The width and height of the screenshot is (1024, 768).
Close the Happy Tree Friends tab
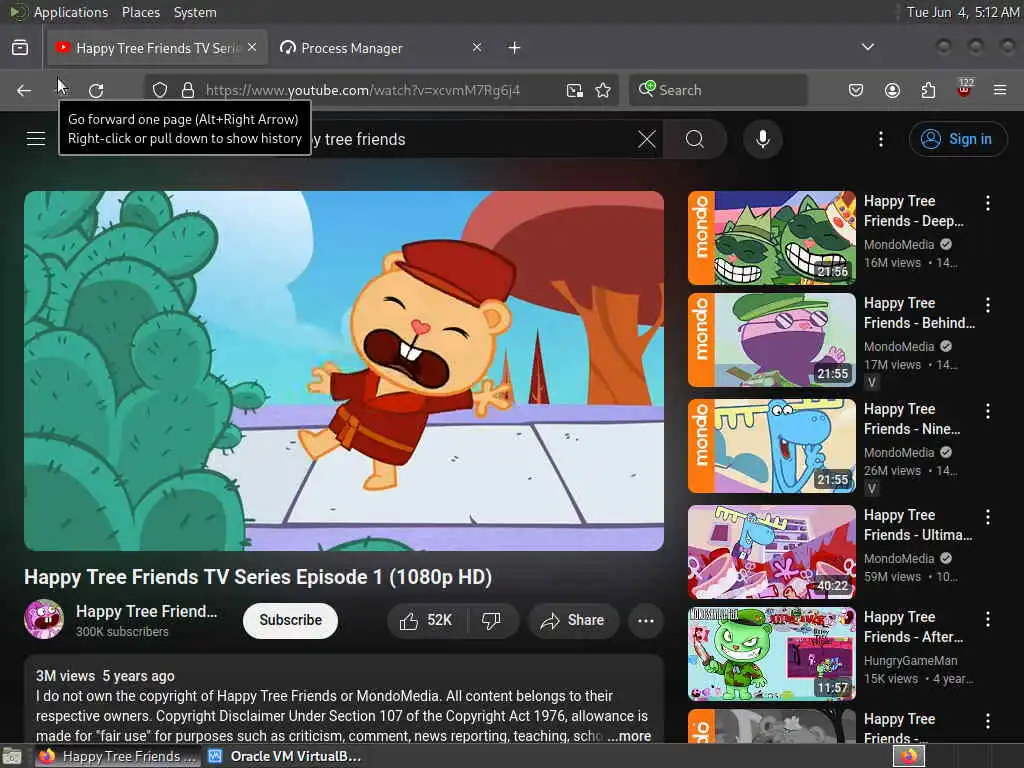[x=252, y=48]
